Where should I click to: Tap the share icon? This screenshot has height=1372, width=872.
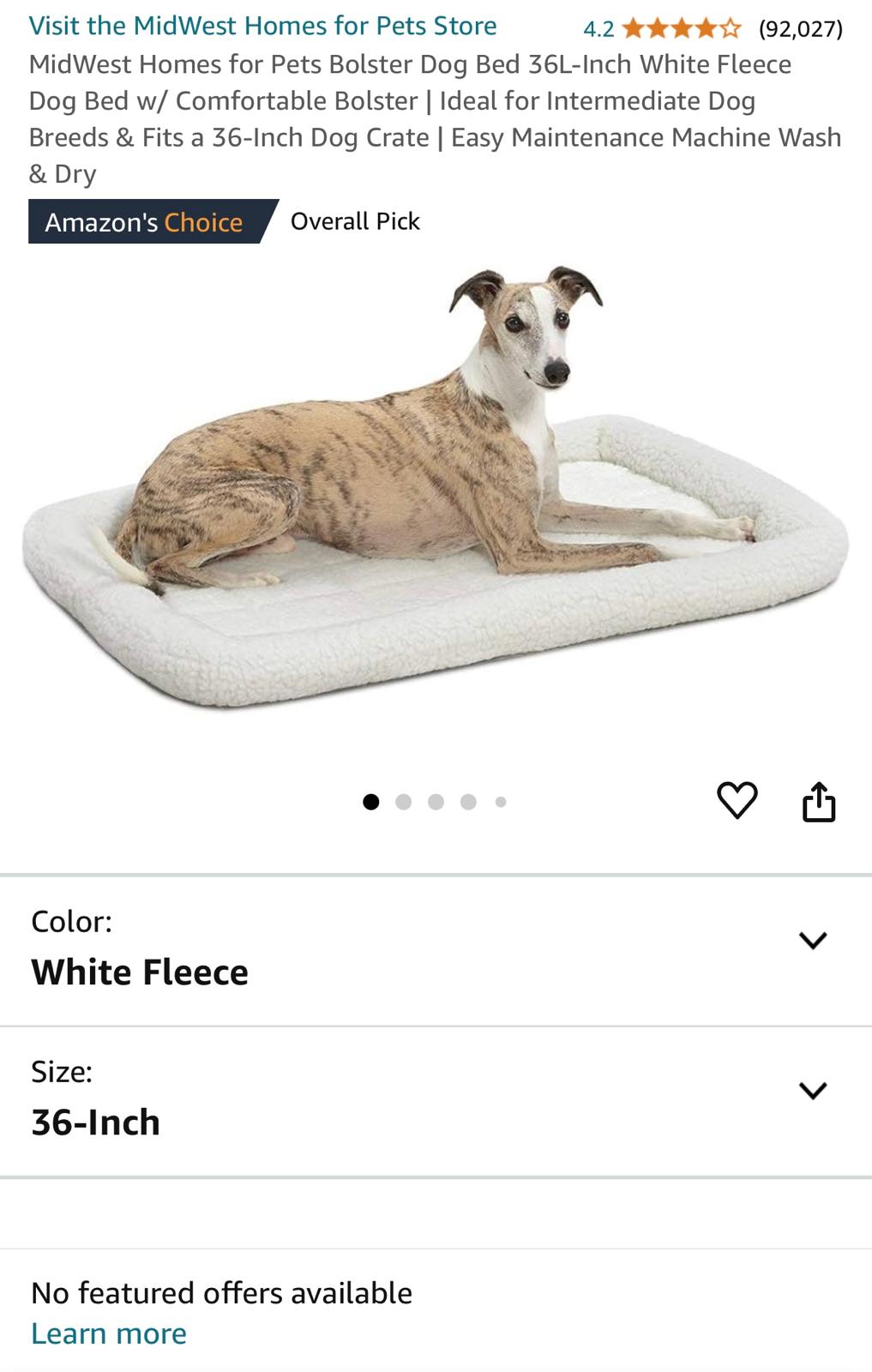(x=818, y=801)
